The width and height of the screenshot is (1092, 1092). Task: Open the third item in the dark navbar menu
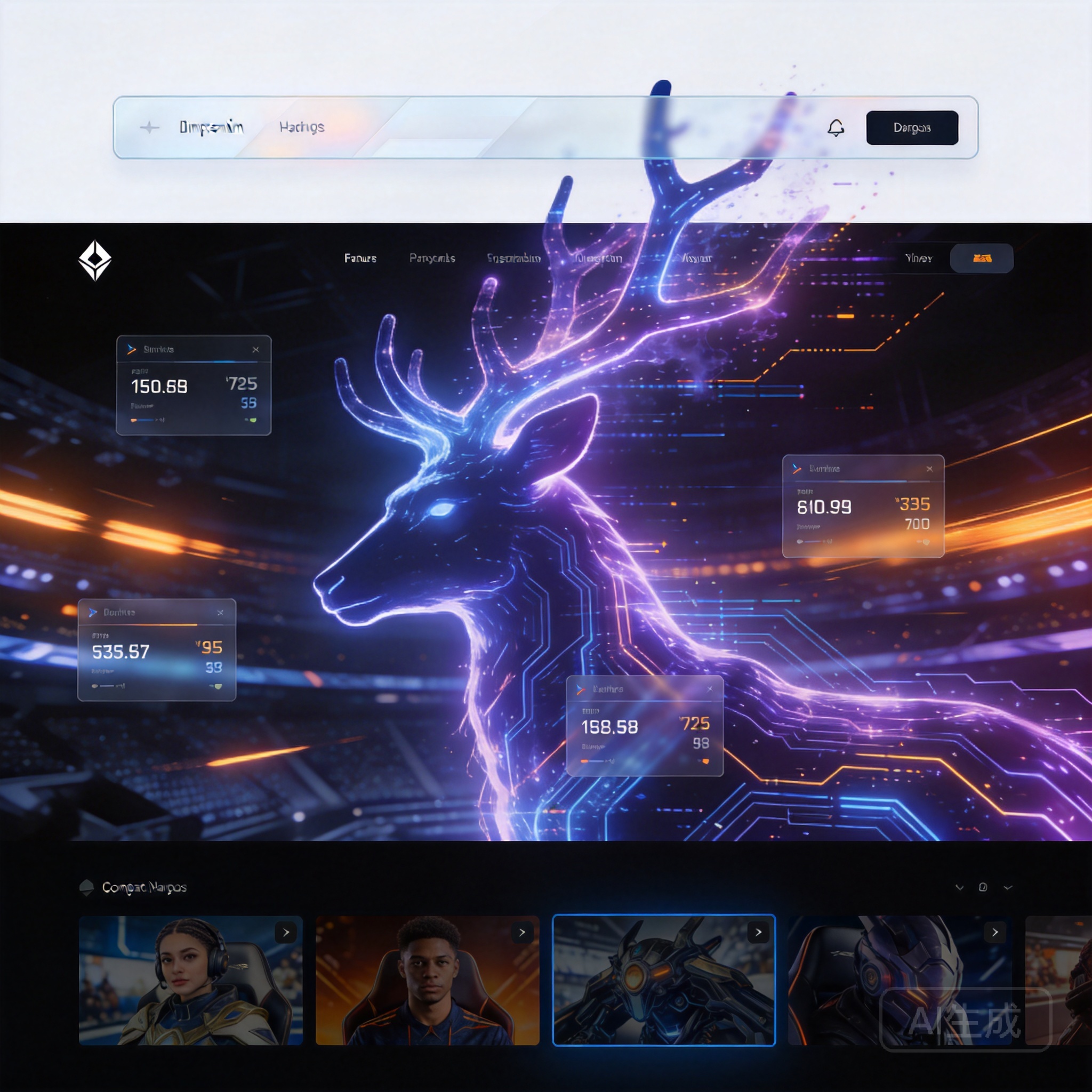point(514,258)
